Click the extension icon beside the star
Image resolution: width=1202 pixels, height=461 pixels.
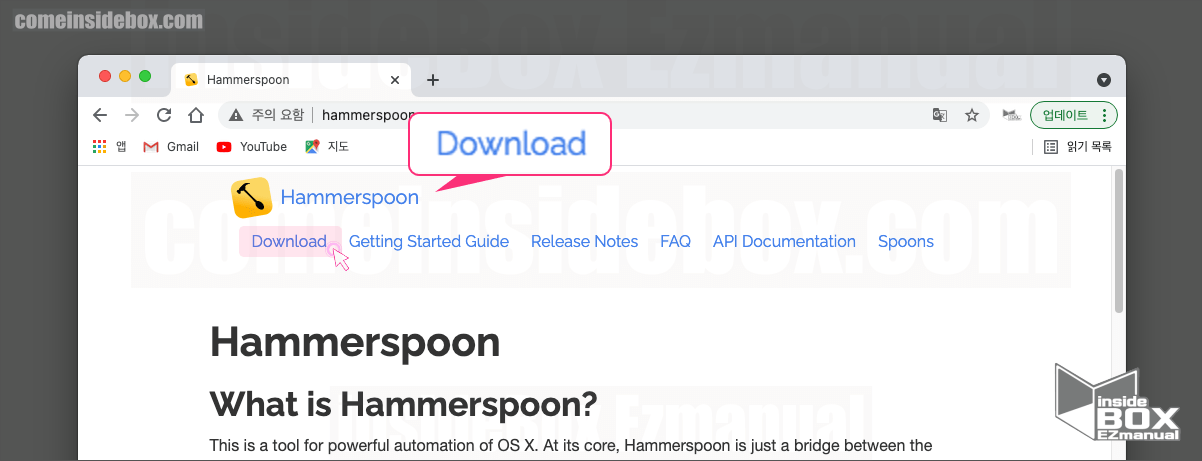pos(1010,115)
